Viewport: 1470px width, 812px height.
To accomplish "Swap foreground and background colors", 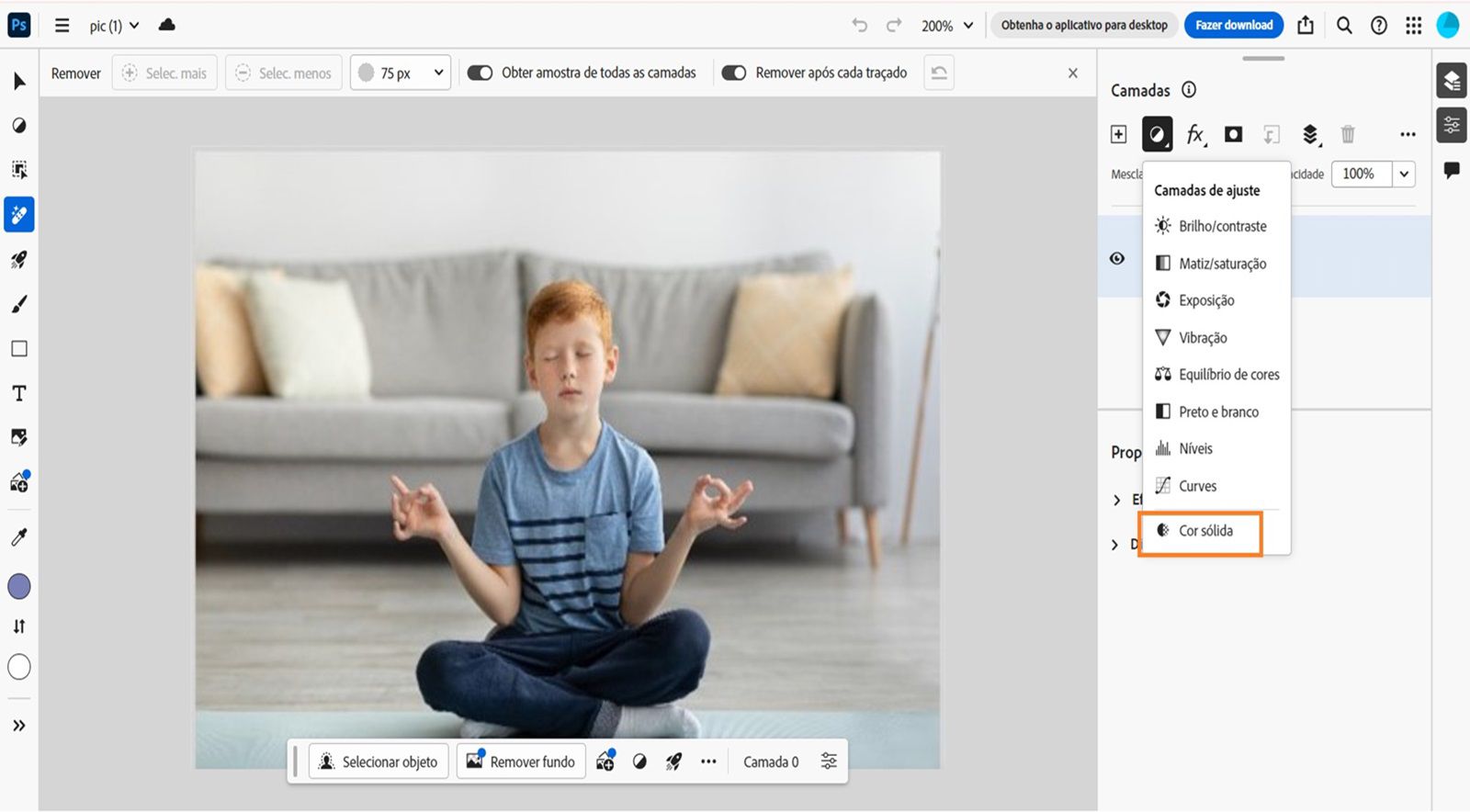I will click(19, 626).
